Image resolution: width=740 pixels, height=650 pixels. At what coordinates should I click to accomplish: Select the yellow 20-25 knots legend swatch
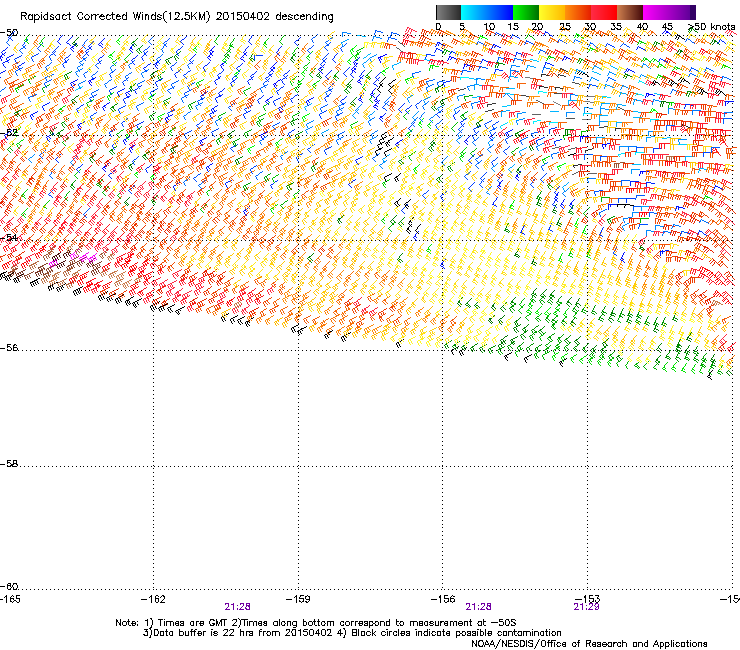coord(552,12)
